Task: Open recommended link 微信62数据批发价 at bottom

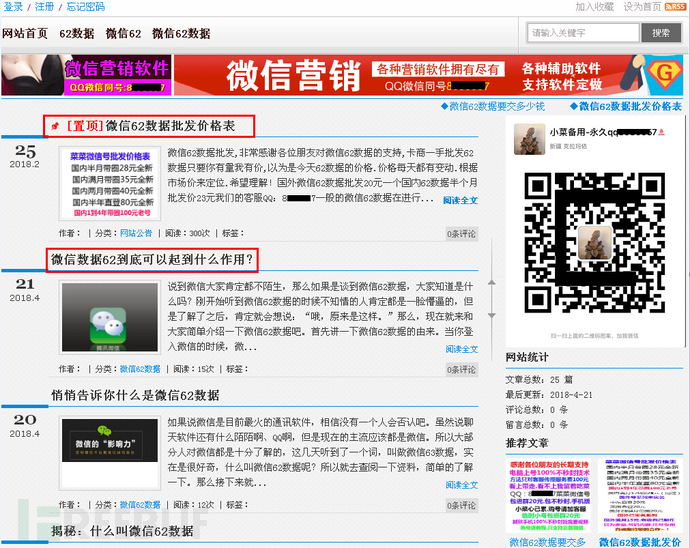Action: coord(640,542)
